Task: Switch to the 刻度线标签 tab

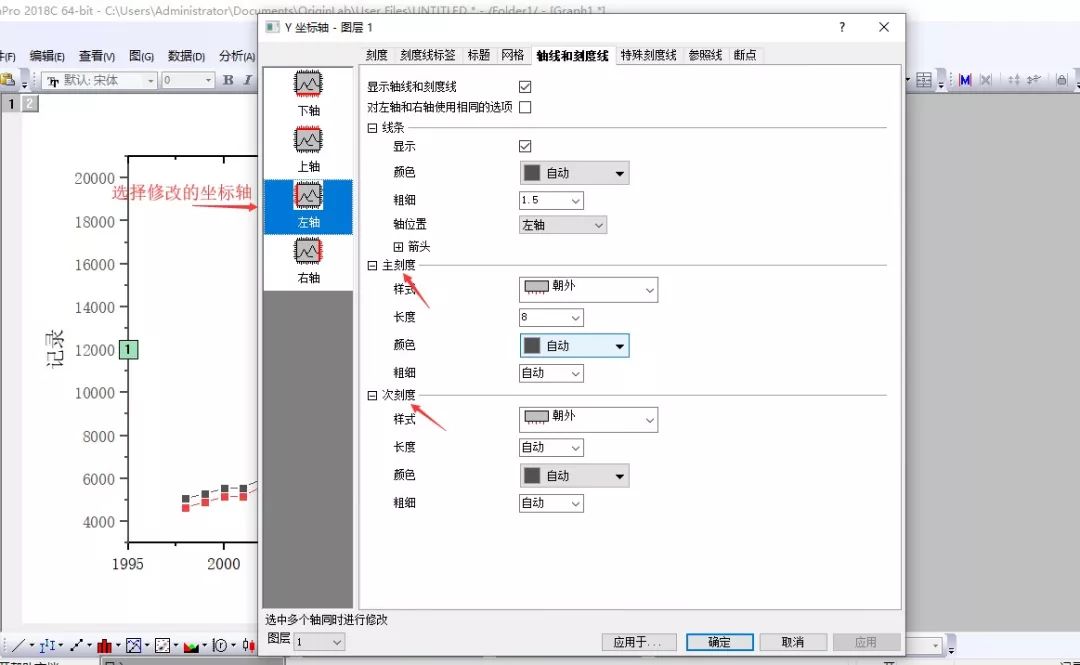Action: 428,55
